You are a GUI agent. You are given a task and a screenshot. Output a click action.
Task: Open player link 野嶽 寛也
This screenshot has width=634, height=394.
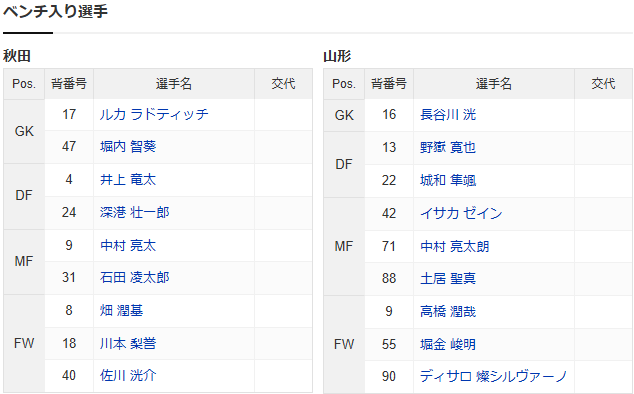pos(448,148)
